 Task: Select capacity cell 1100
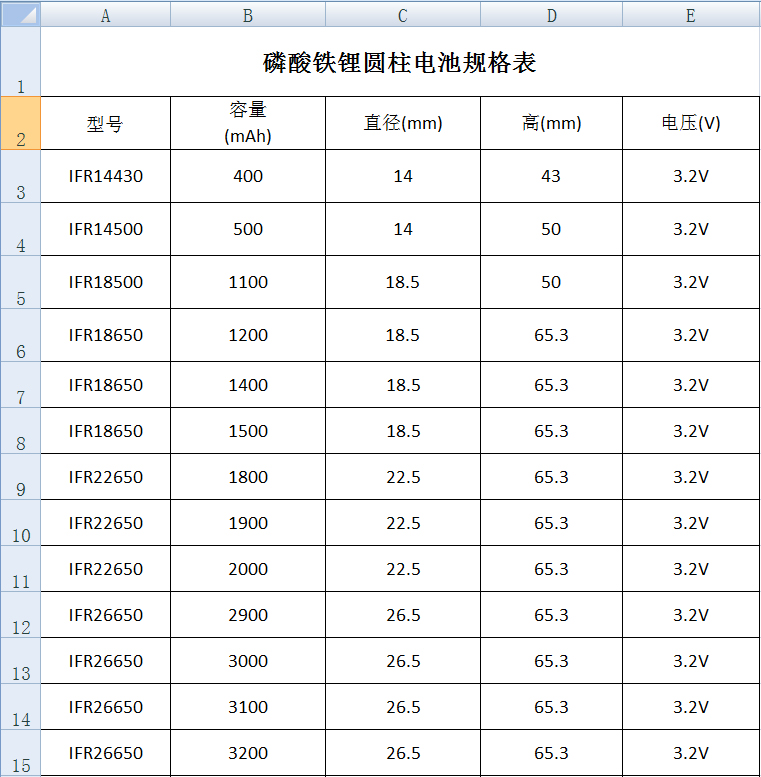coord(248,282)
